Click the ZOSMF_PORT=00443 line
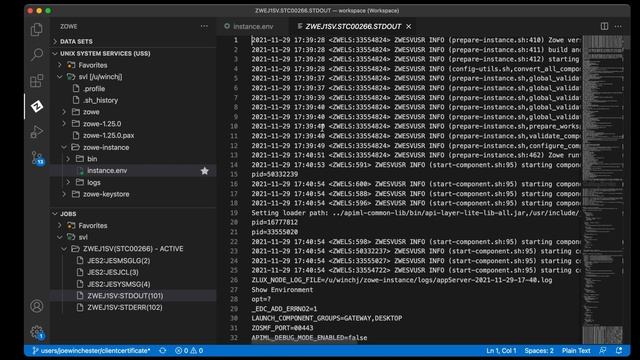Screen dimensions: 640x360 [x=282, y=328]
